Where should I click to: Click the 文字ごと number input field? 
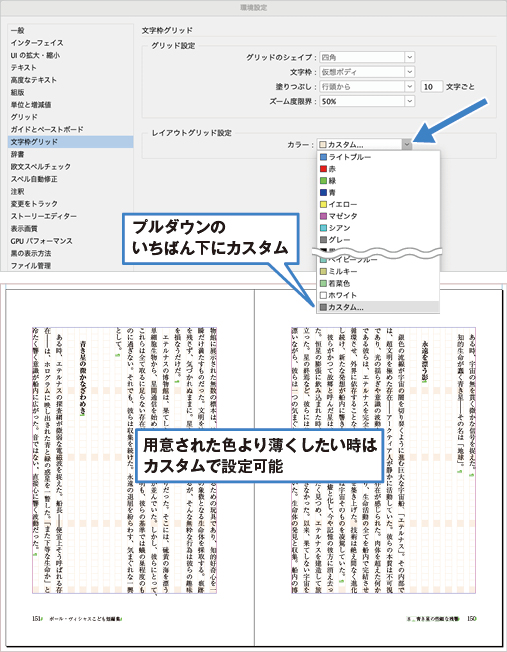[x=432, y=86]
